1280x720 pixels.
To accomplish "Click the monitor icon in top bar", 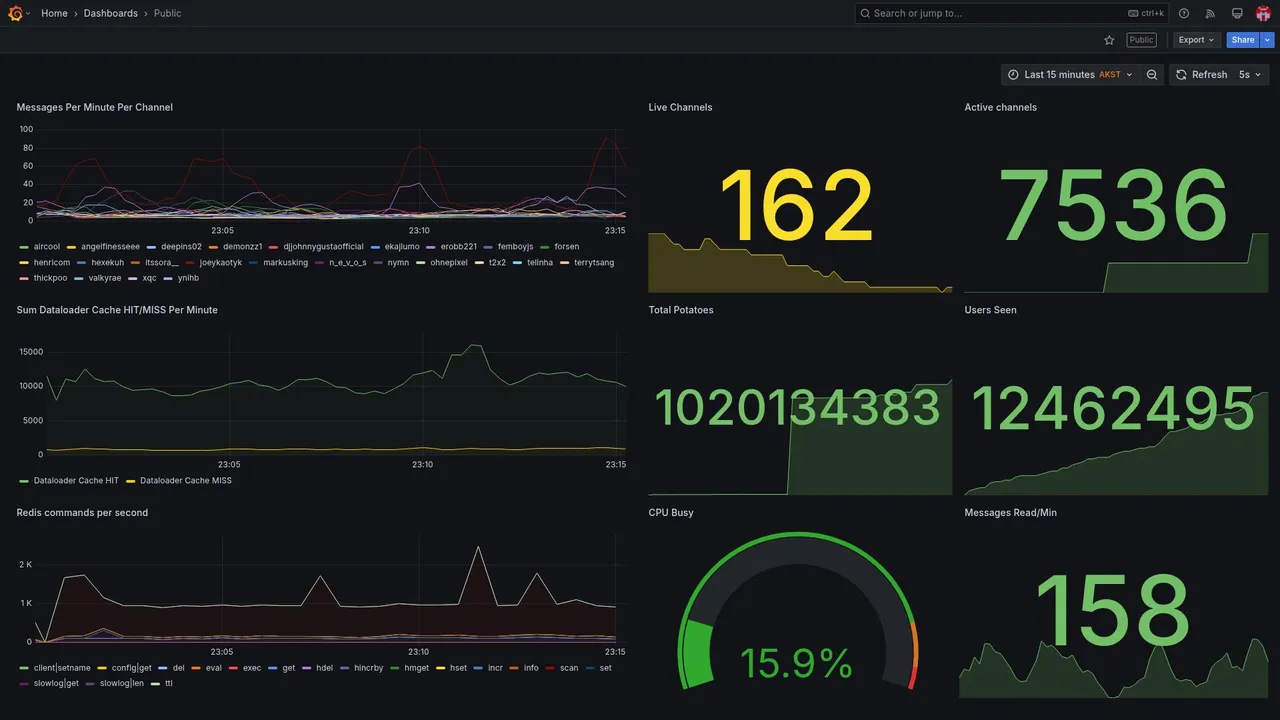I will [1237, 13].
